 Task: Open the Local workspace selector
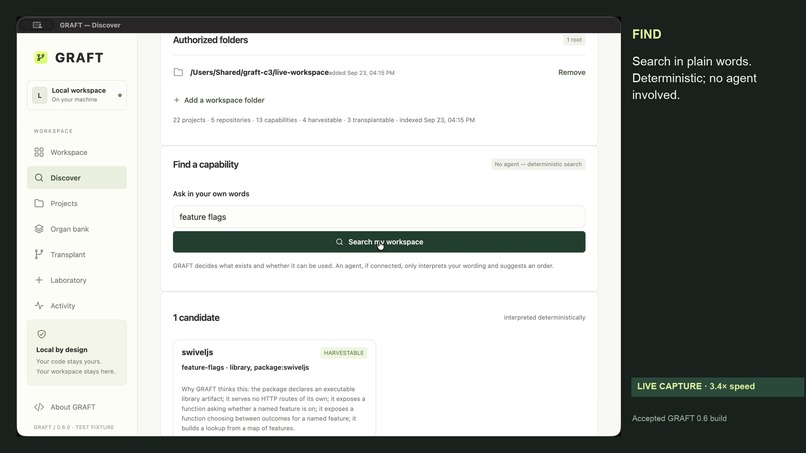tap(77, 95)
